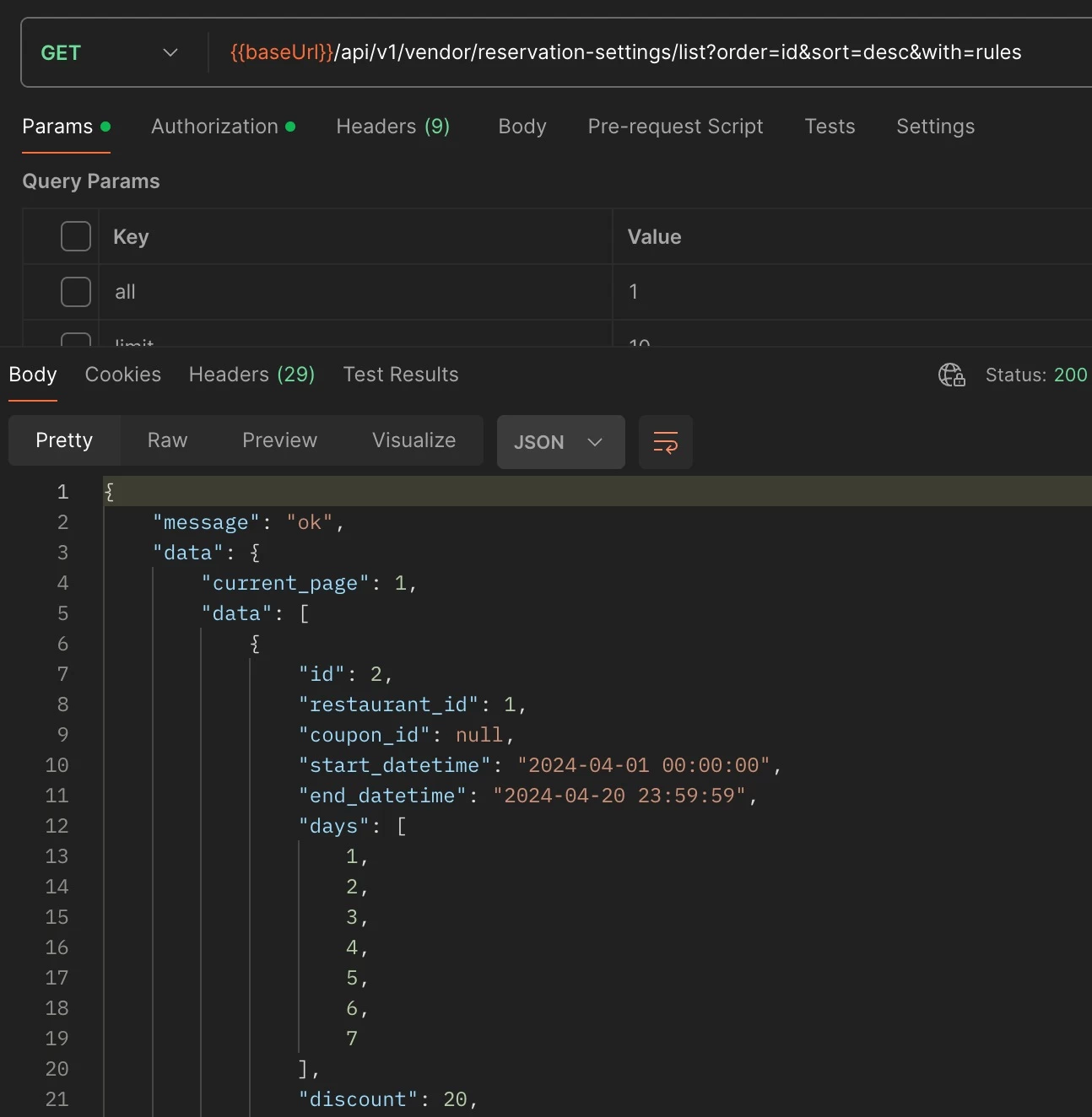Open the GET method dropdown

coord(110,52)
